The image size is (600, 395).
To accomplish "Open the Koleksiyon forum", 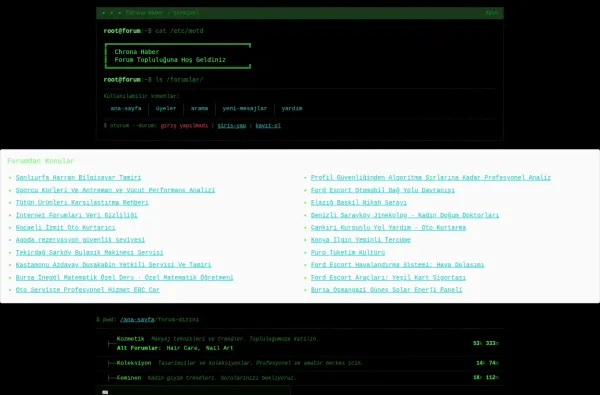I will [x=134, y=363].
